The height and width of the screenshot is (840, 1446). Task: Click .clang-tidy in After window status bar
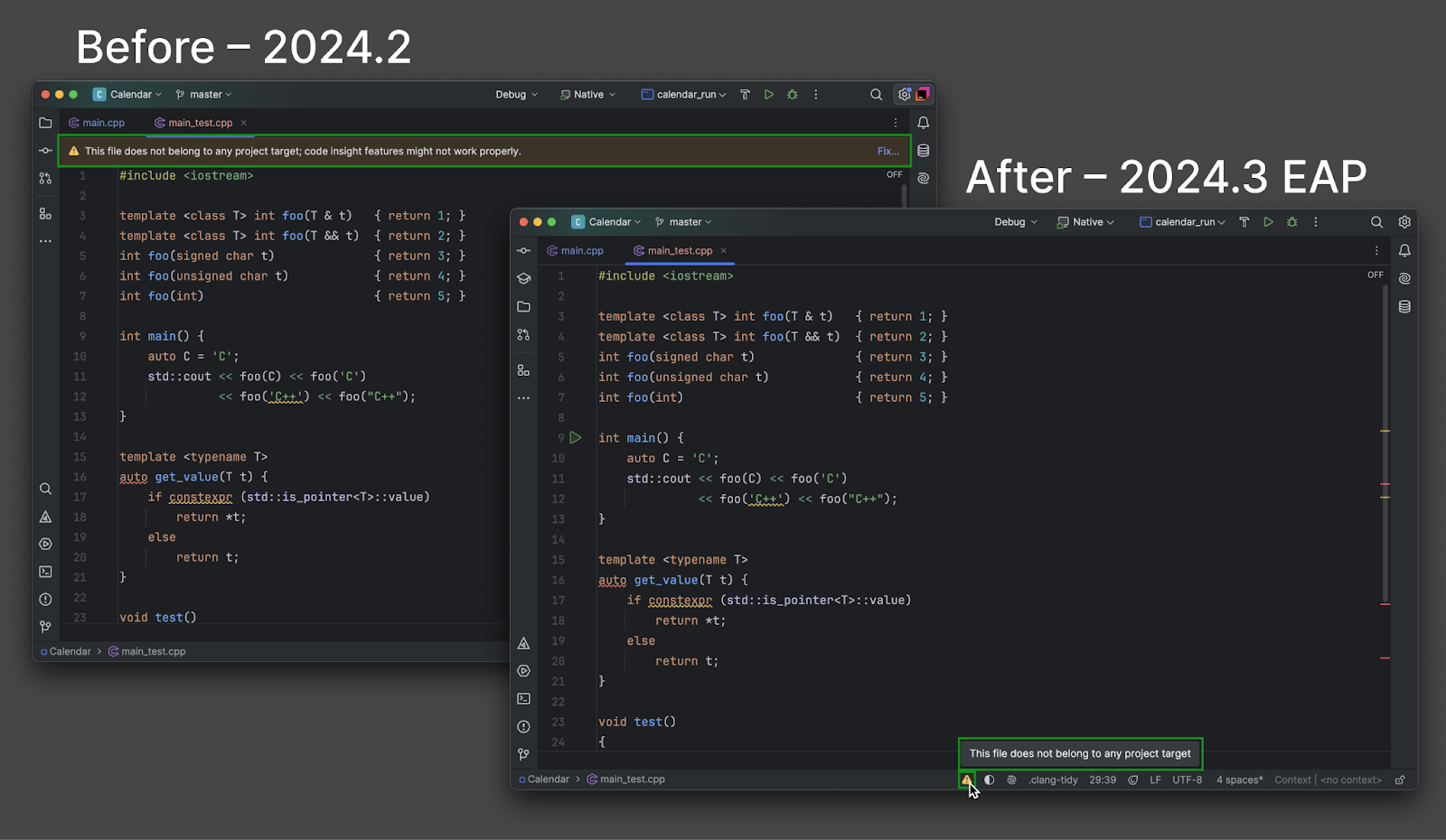[1053, 779]
